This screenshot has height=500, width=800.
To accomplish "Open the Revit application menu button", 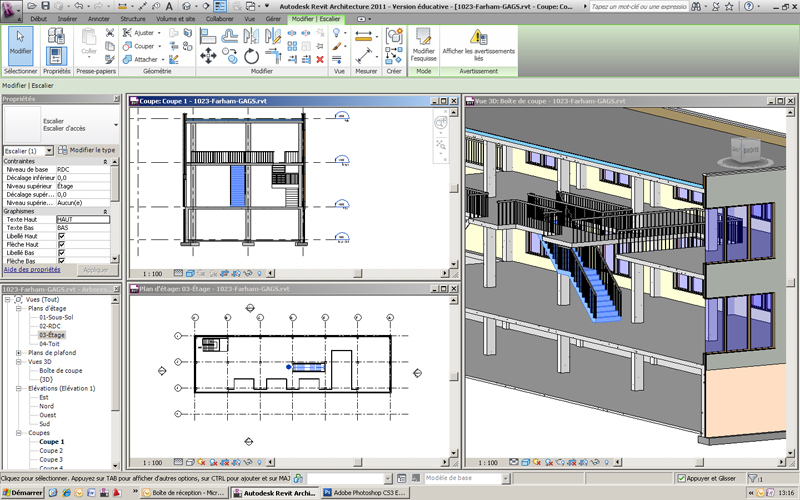I will (x=9, y=9).
